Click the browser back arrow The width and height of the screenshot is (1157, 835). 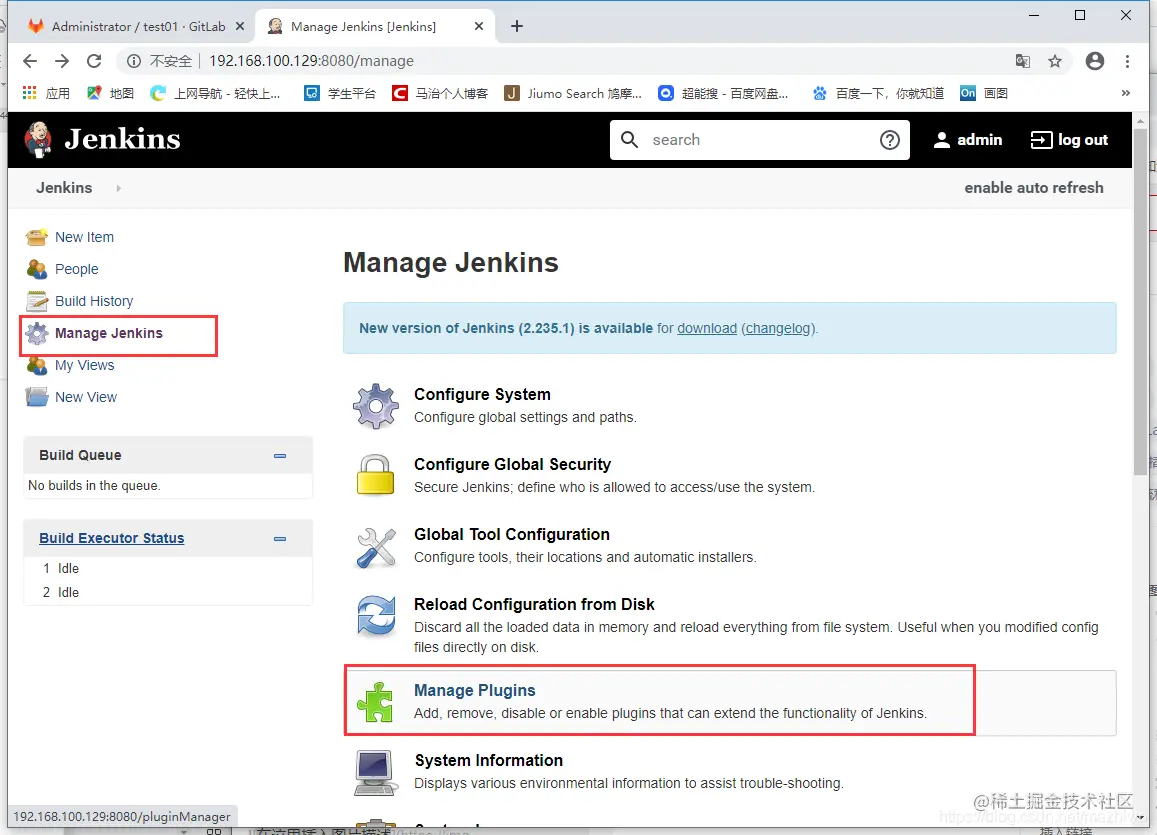coord(30,61)
